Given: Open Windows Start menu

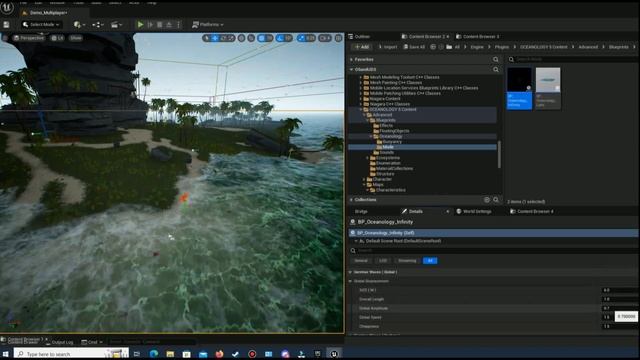Looking at the screenshot, I should [x=5, y=354].
